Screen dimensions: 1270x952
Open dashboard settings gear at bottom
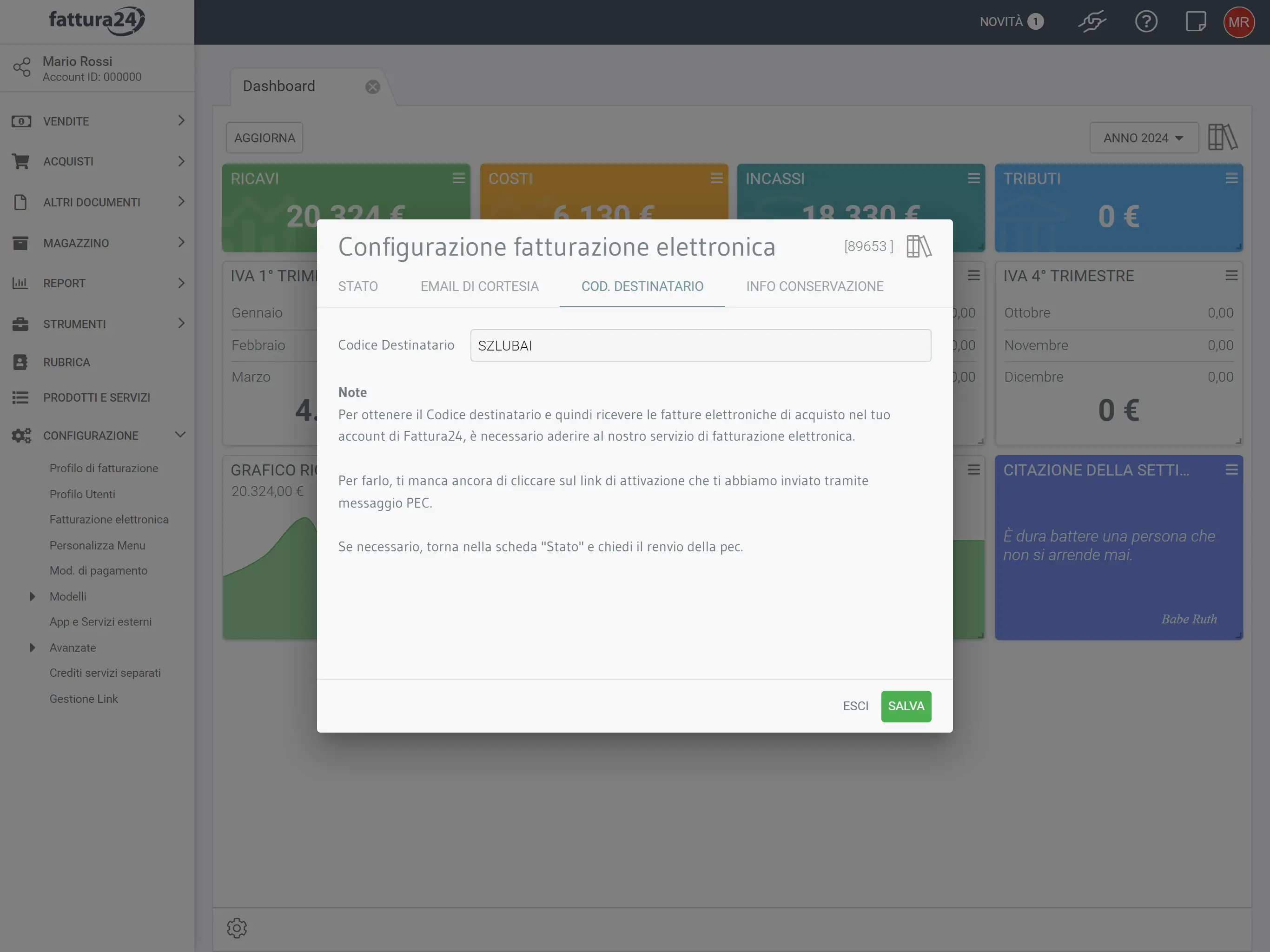coord(237,928)
